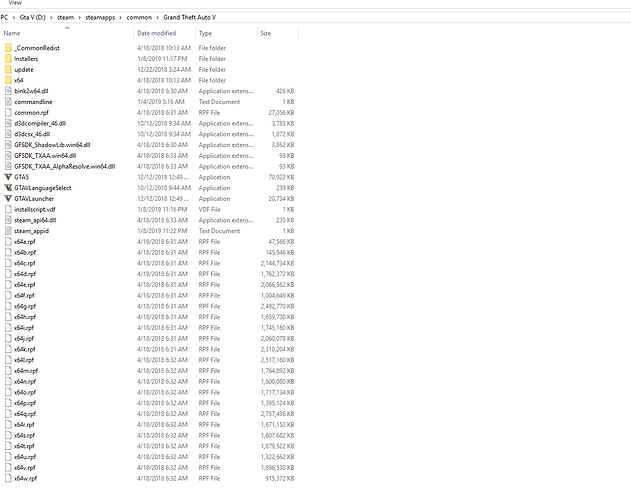631x499 pixels.
Task: Select the x64q.rpf file name
Action: [x=25, y=414]
